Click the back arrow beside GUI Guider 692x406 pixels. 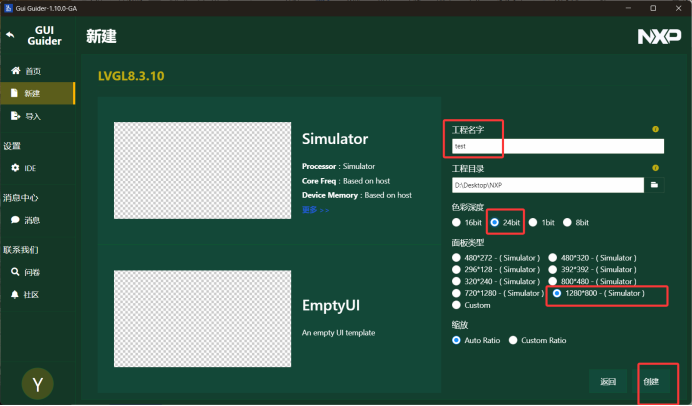[10, 34]
